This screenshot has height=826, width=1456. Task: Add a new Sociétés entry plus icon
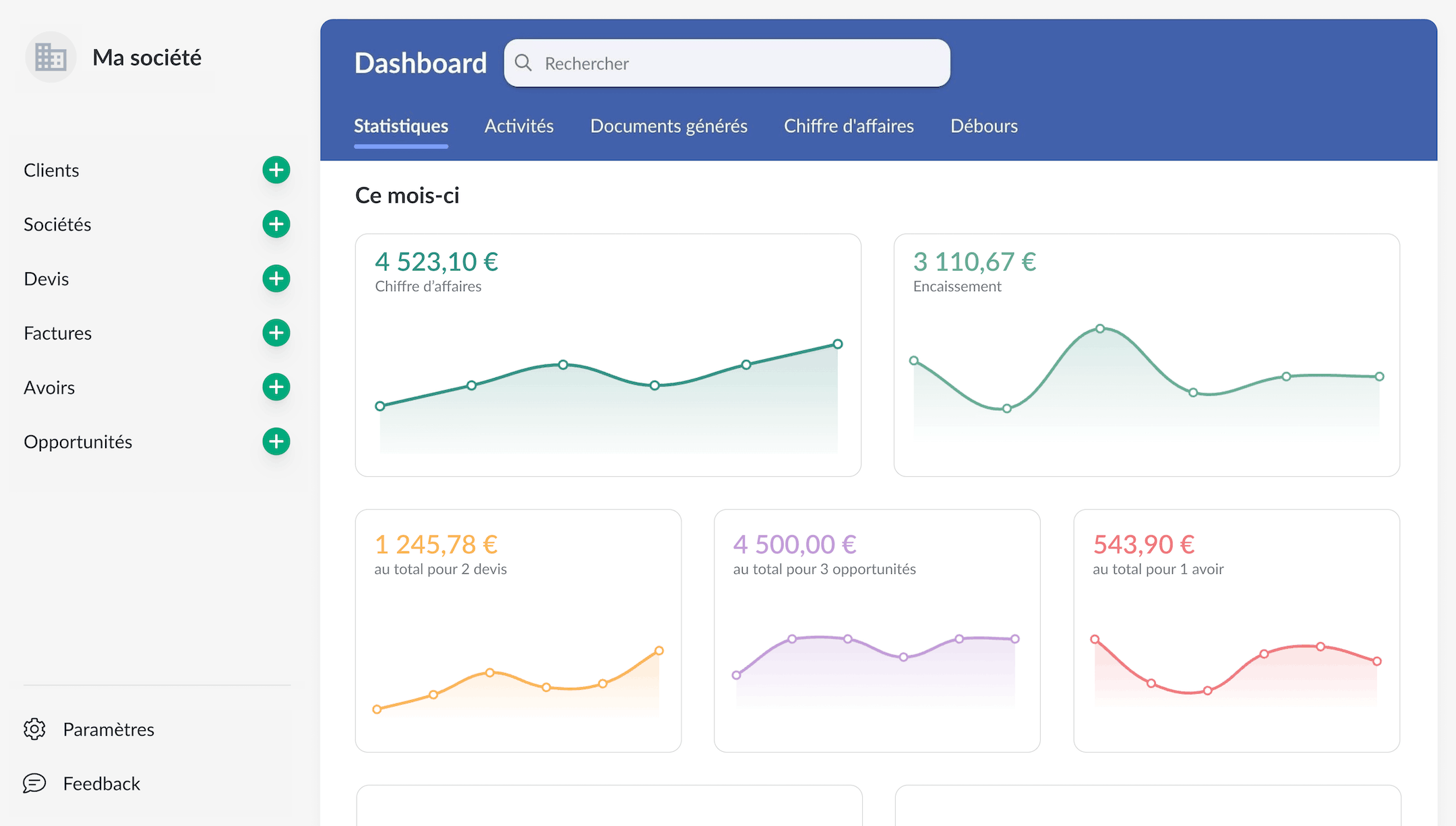(x=276, y=224)
